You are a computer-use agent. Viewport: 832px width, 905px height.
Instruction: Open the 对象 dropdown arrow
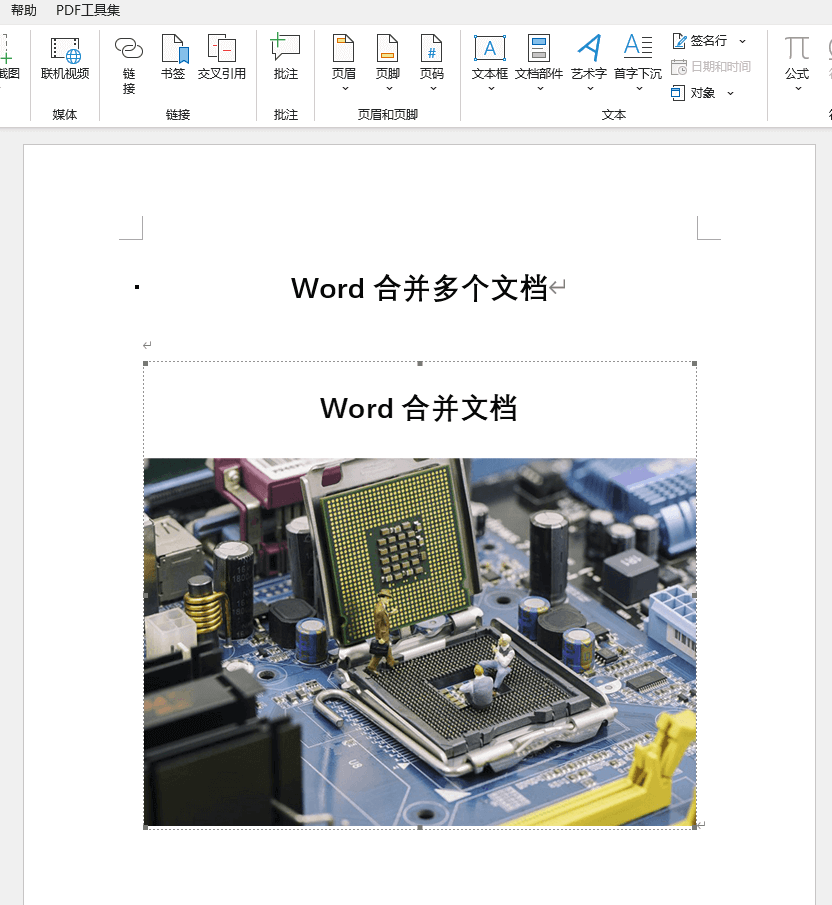(730, 93)
